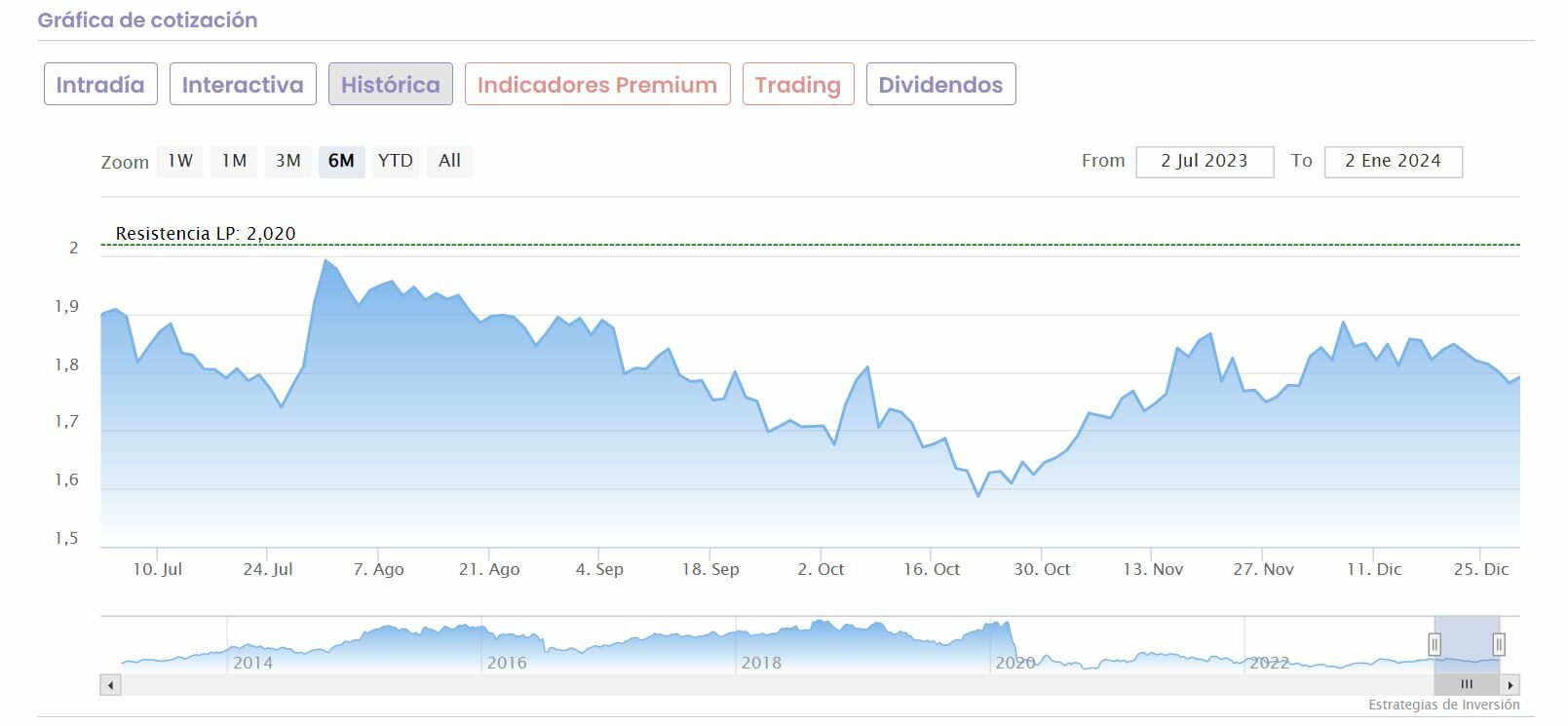Go to the Trading tab
Image resolution: width=1568 pixels, height=726 pixels.
click(x=797, y=85)
